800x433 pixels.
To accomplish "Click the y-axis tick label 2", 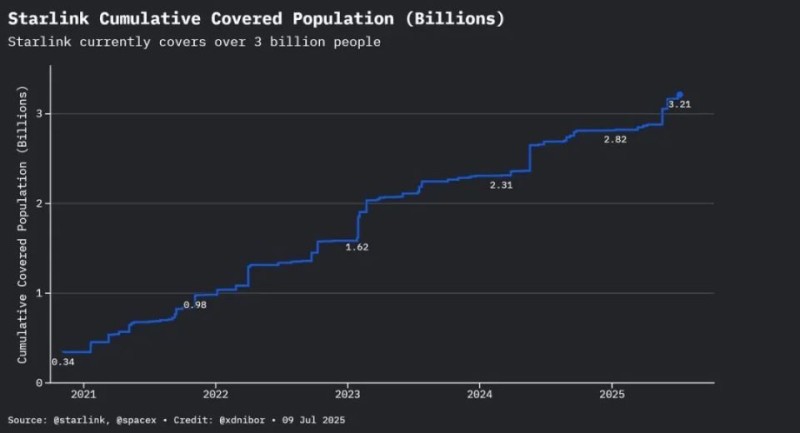I will coord(39,203).
